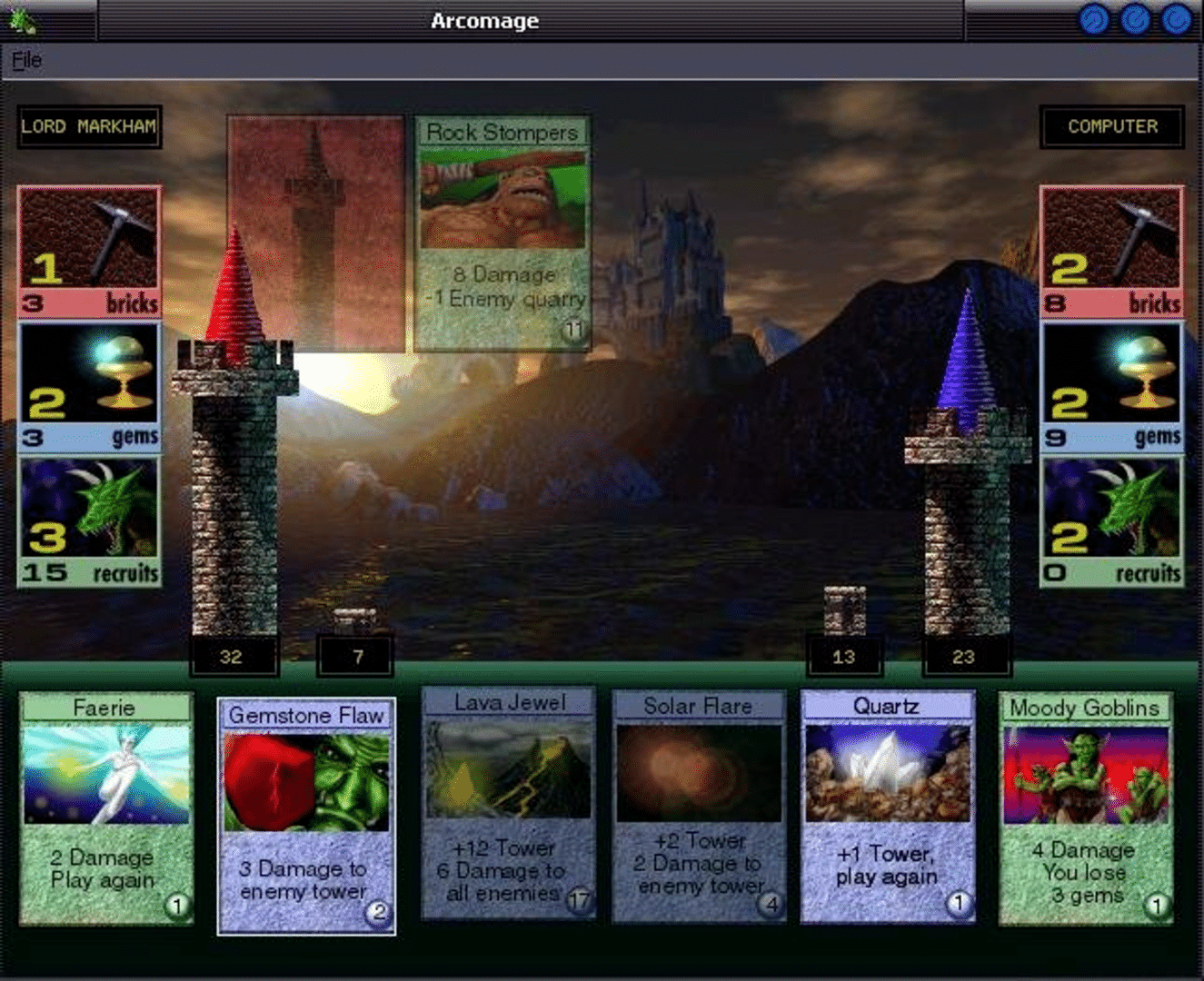Click the middle blue title bar button
The width and height of the screenshot is (1204, 981).
click(x=1135, y=19)
